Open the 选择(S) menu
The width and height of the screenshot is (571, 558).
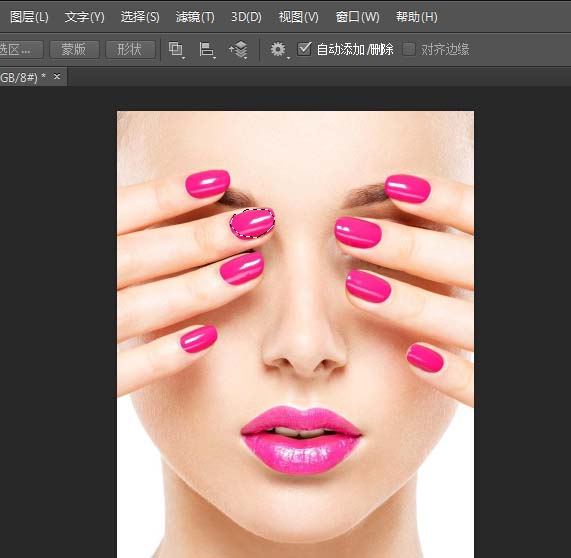(x=140, y=17)
